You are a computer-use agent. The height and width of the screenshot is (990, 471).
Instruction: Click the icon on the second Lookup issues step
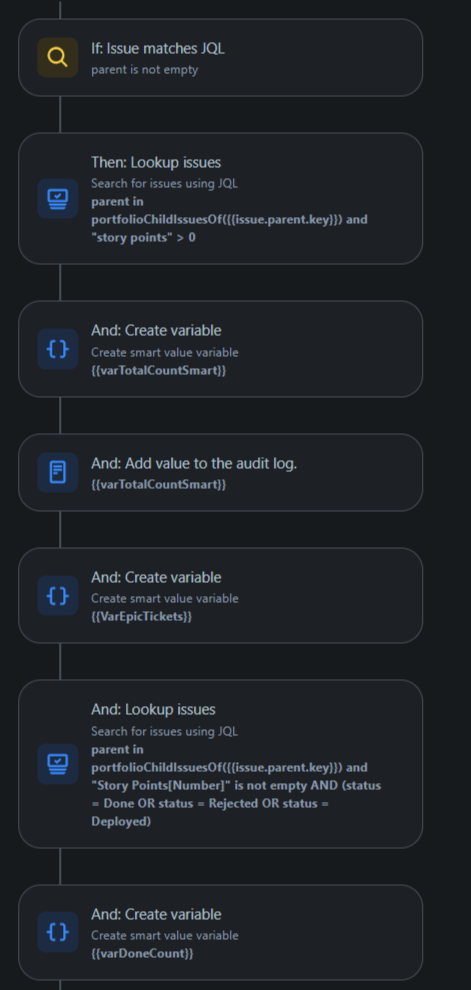tap(57, 764)
